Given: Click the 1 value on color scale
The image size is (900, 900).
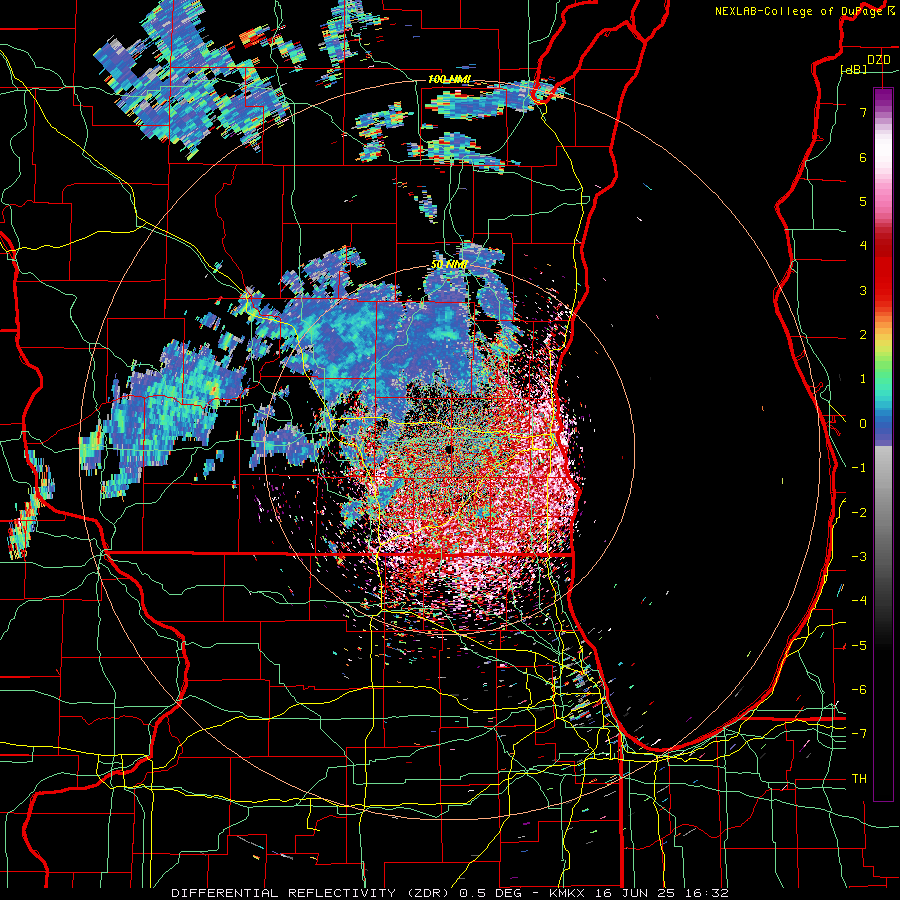Looking at the screenshot, I should point(863,378).
